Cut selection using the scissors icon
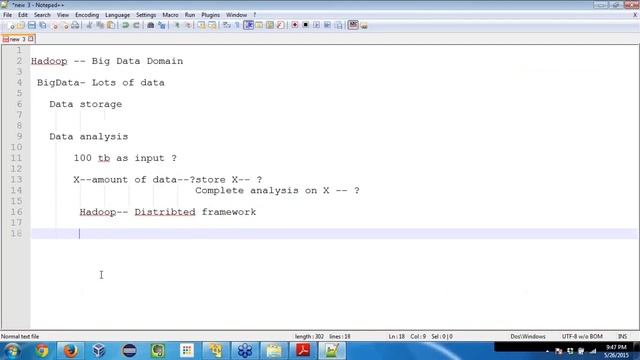The width and height of the screenshot is (640, 360). coord(89,25)
